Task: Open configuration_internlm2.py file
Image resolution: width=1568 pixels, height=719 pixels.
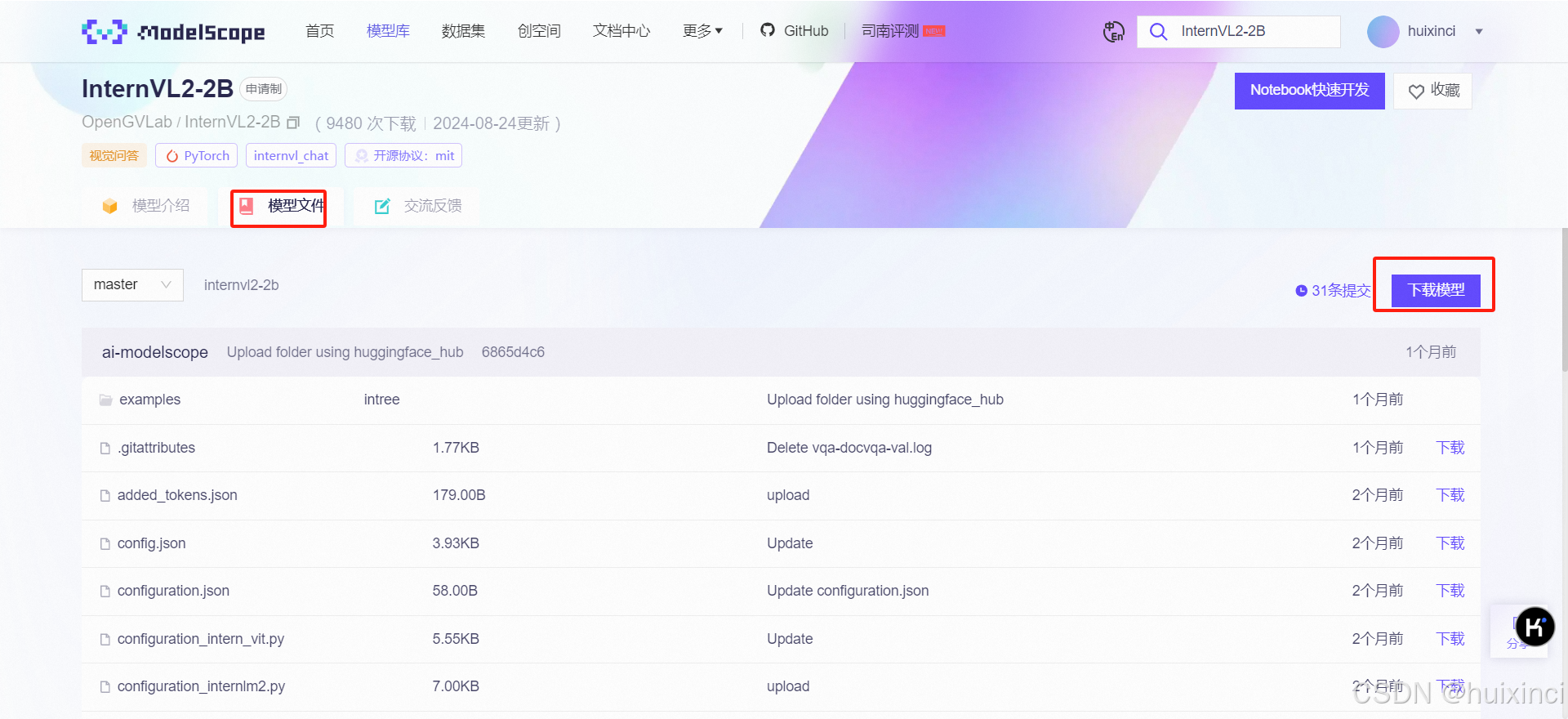Action: (x=201, y=686)
